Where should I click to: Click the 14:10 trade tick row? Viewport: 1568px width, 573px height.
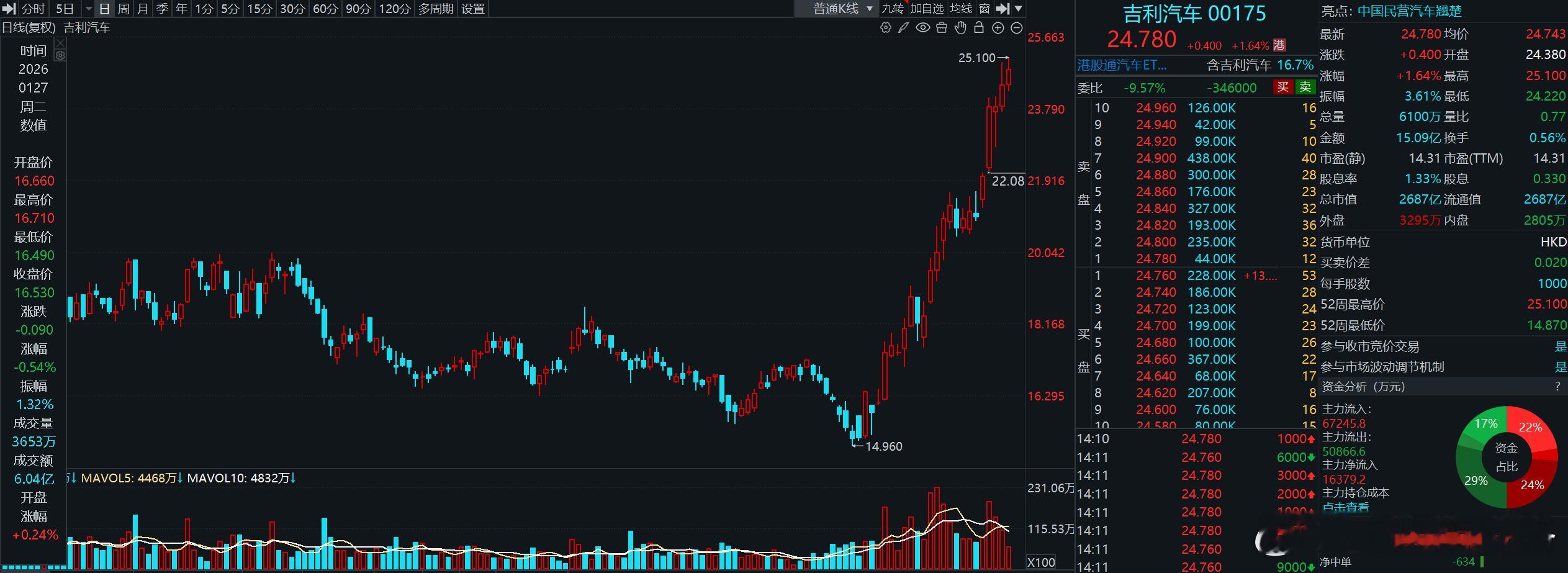point(1196,438)
